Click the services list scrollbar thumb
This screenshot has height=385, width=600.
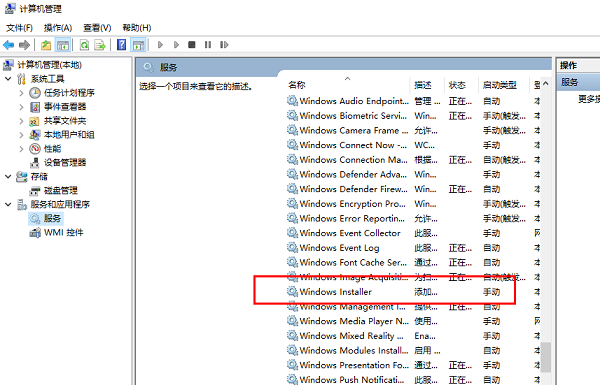click(x=546, y=357)
